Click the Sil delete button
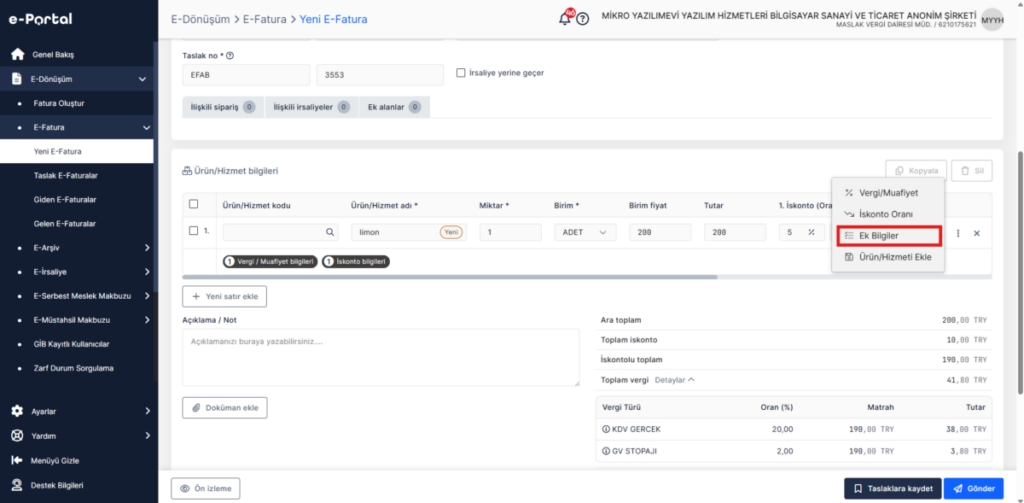1024x503 pixels. (972, 170)
